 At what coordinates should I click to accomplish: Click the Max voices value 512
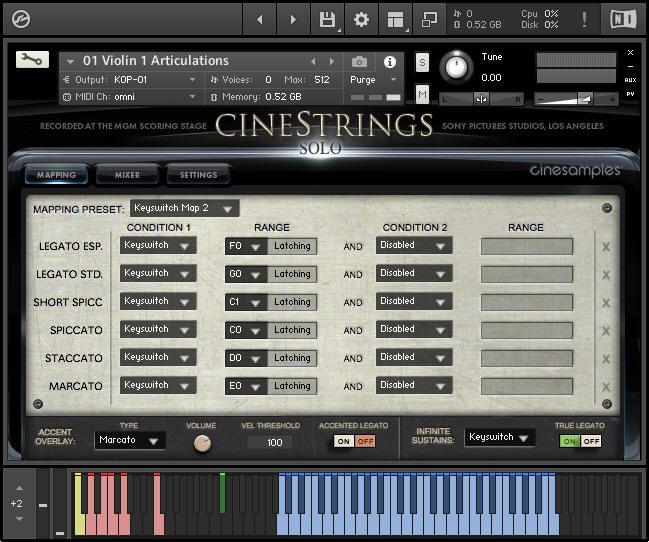pyautogui.click(x=322, y=79)
